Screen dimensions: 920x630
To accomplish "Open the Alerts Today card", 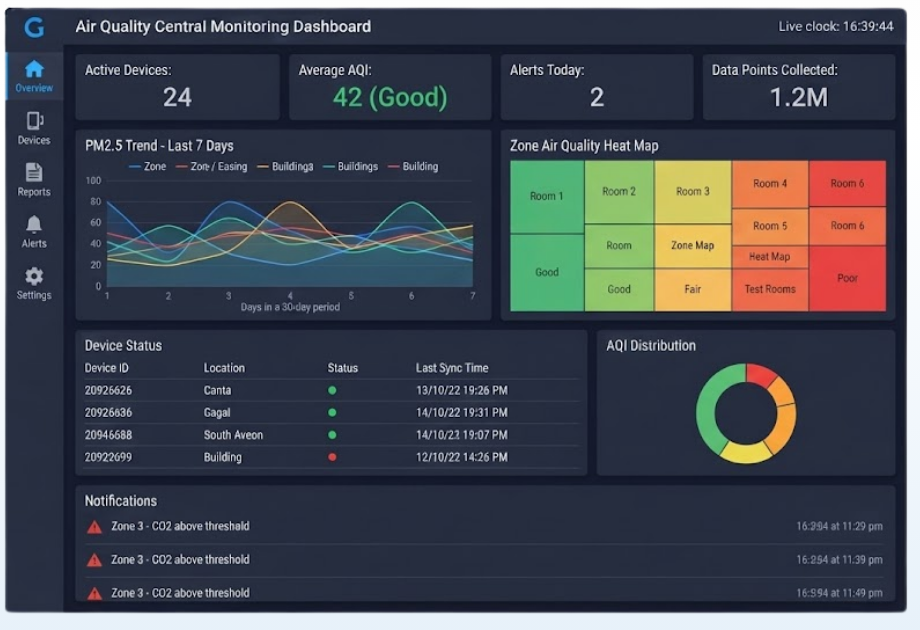I will [x=596, y=87].
